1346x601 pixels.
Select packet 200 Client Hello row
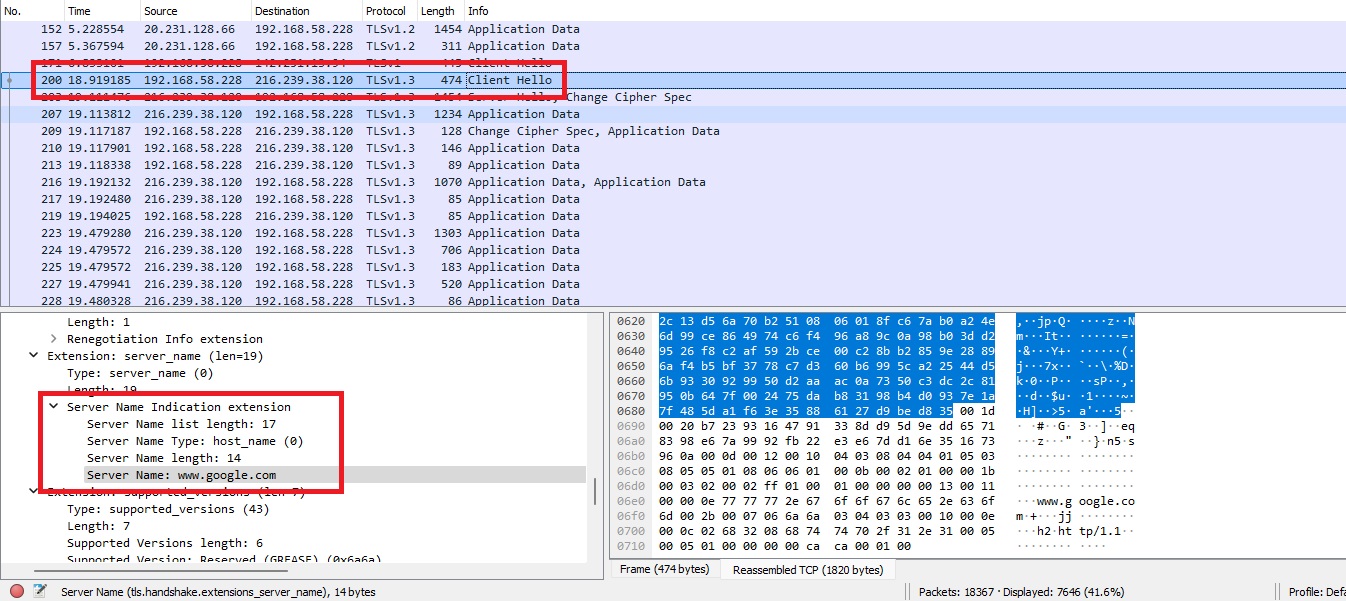[x=673, y=80]
